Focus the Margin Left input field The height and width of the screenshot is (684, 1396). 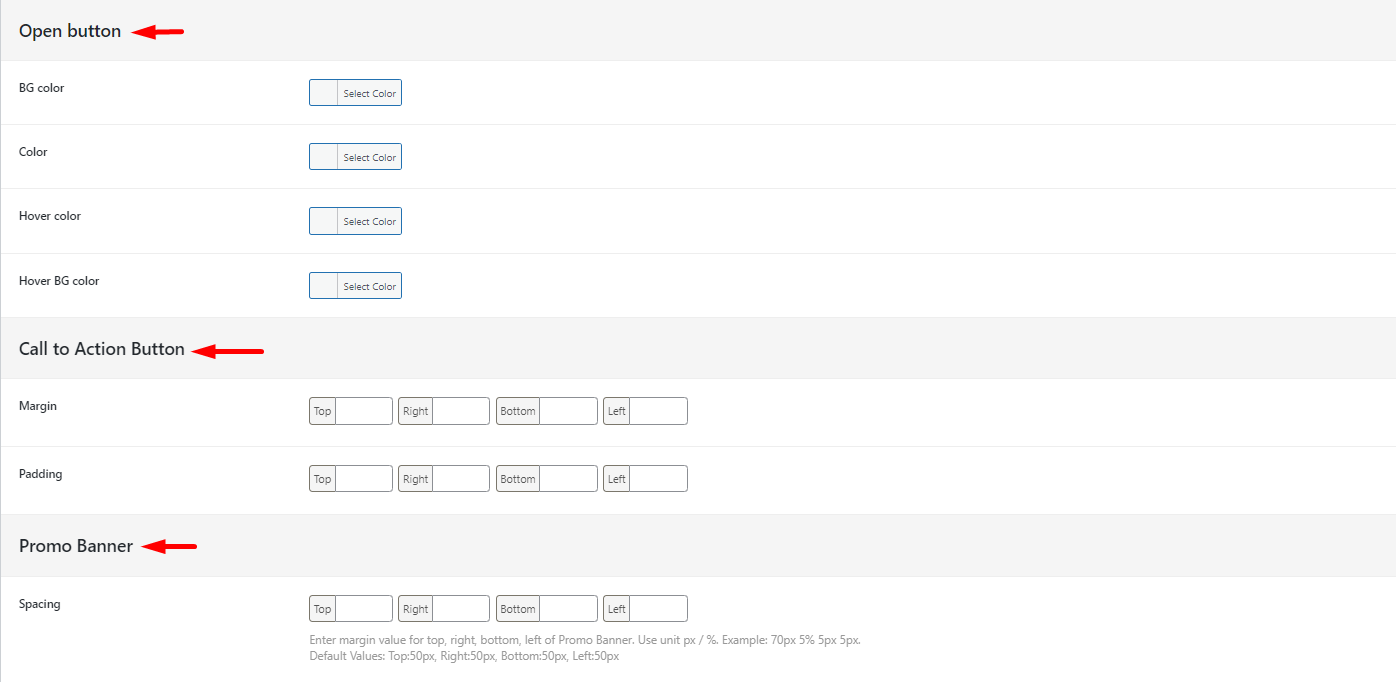[658, 411]
